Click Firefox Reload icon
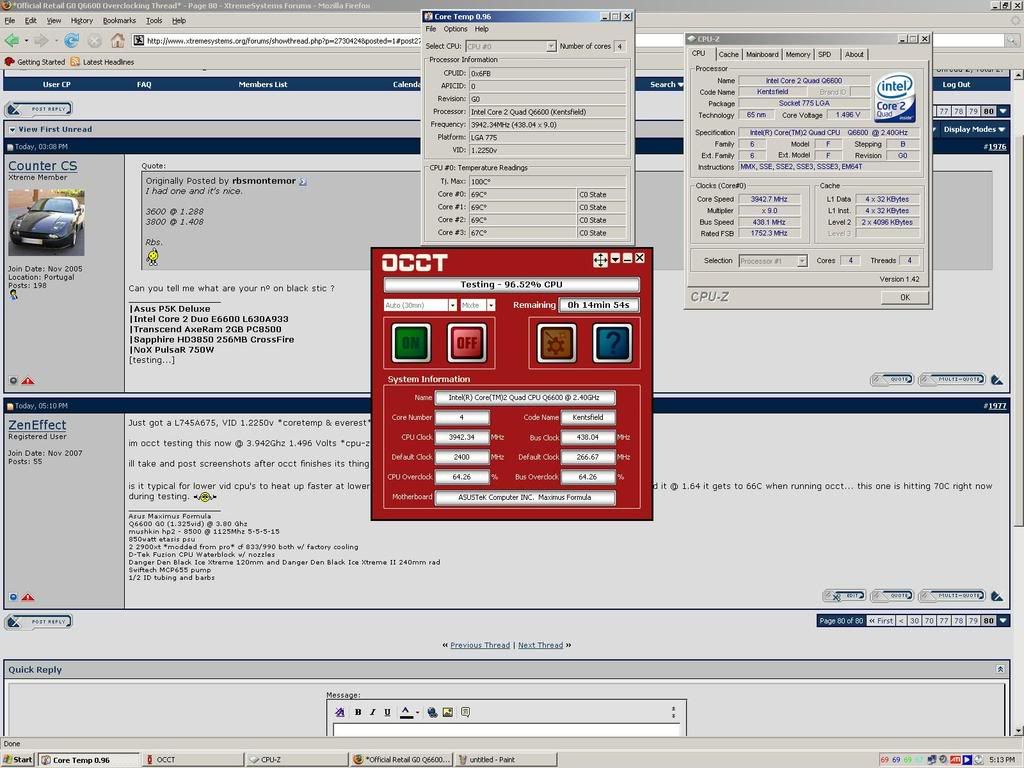 tap(71, 41)
